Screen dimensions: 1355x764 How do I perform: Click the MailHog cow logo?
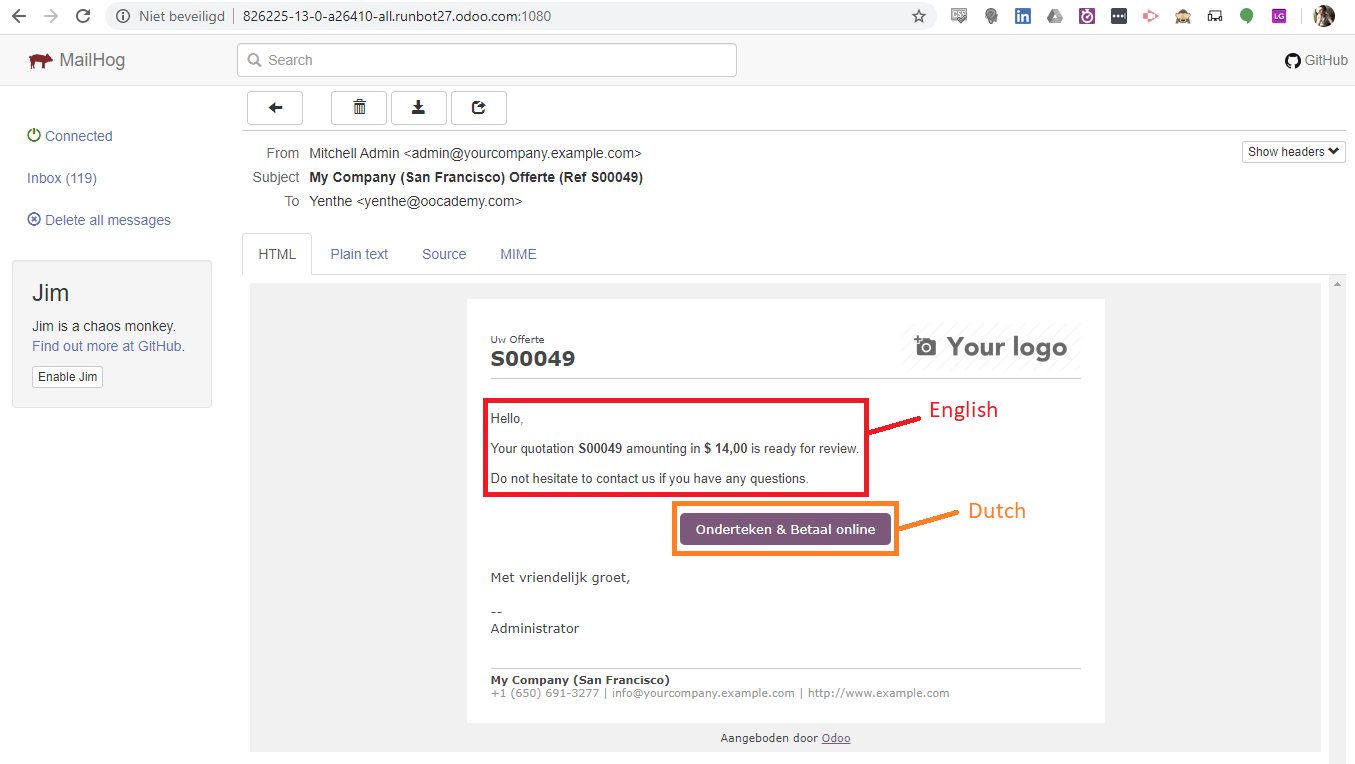point(39,59)
